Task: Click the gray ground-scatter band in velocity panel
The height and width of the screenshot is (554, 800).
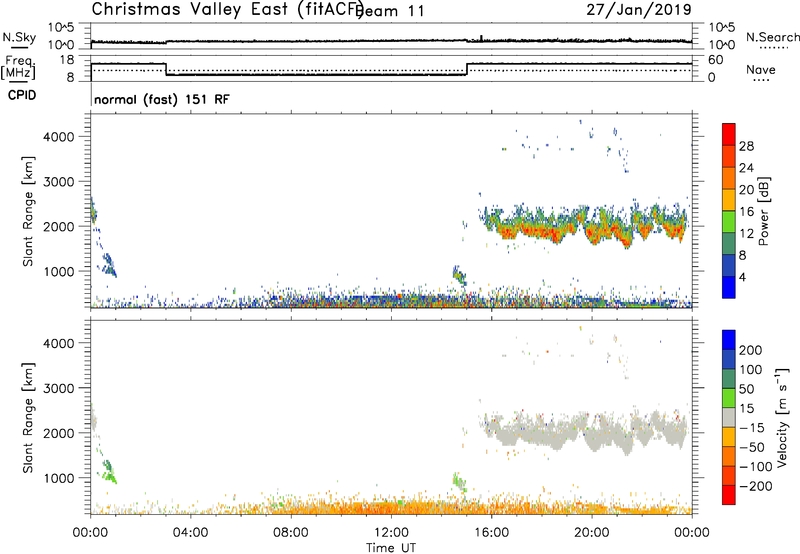Action: pyautogui.click(x=584, y=433)
